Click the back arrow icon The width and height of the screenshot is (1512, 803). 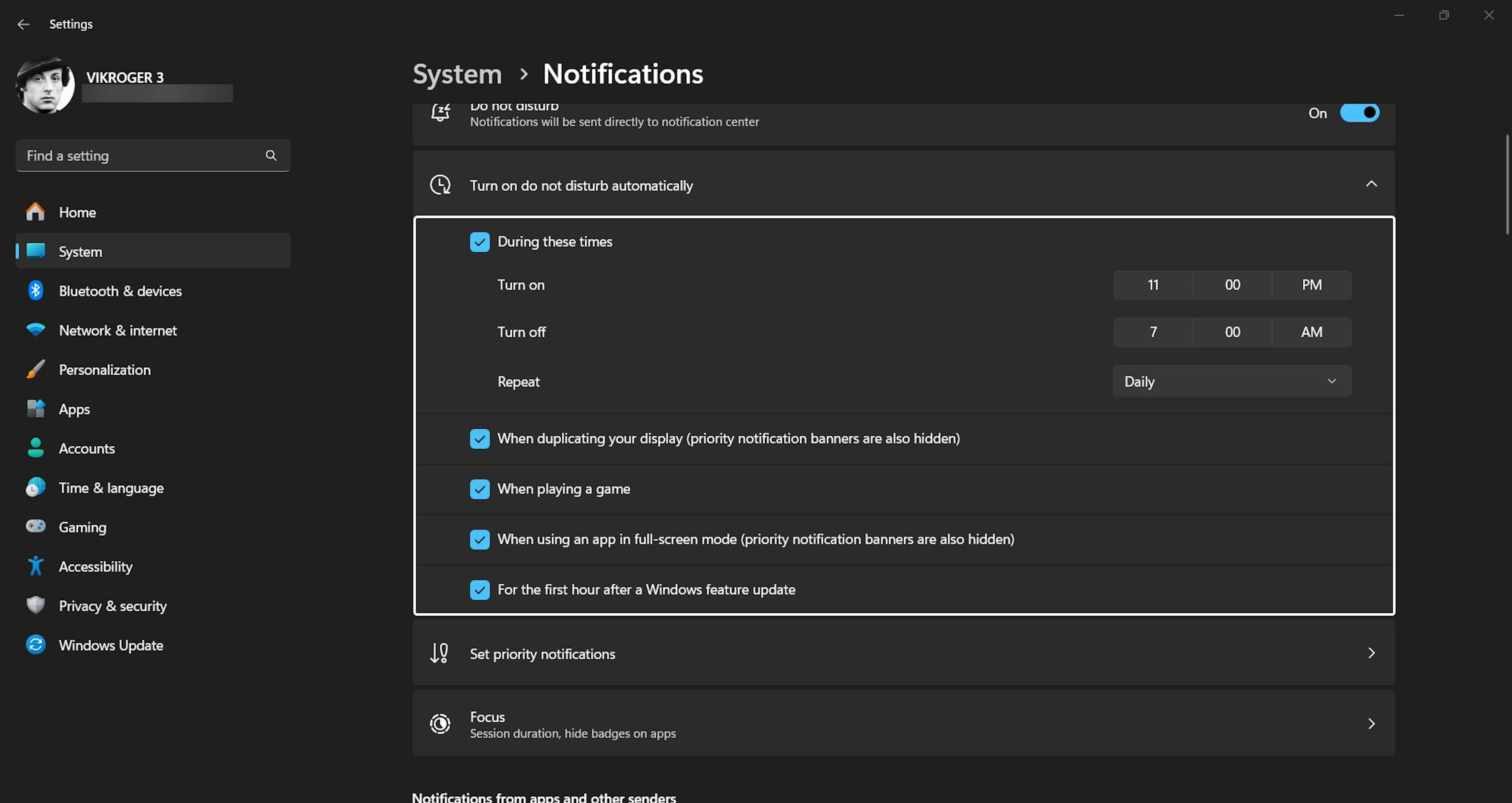(x=24, y=24)
